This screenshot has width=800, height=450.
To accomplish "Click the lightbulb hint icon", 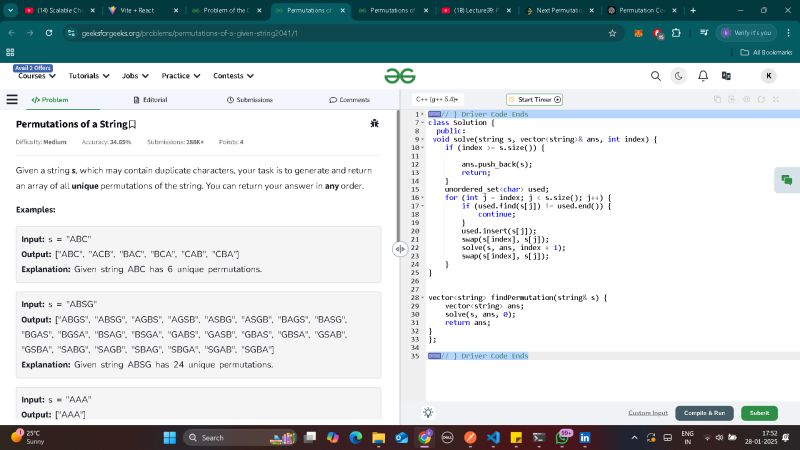I will (x=428, y=412).
